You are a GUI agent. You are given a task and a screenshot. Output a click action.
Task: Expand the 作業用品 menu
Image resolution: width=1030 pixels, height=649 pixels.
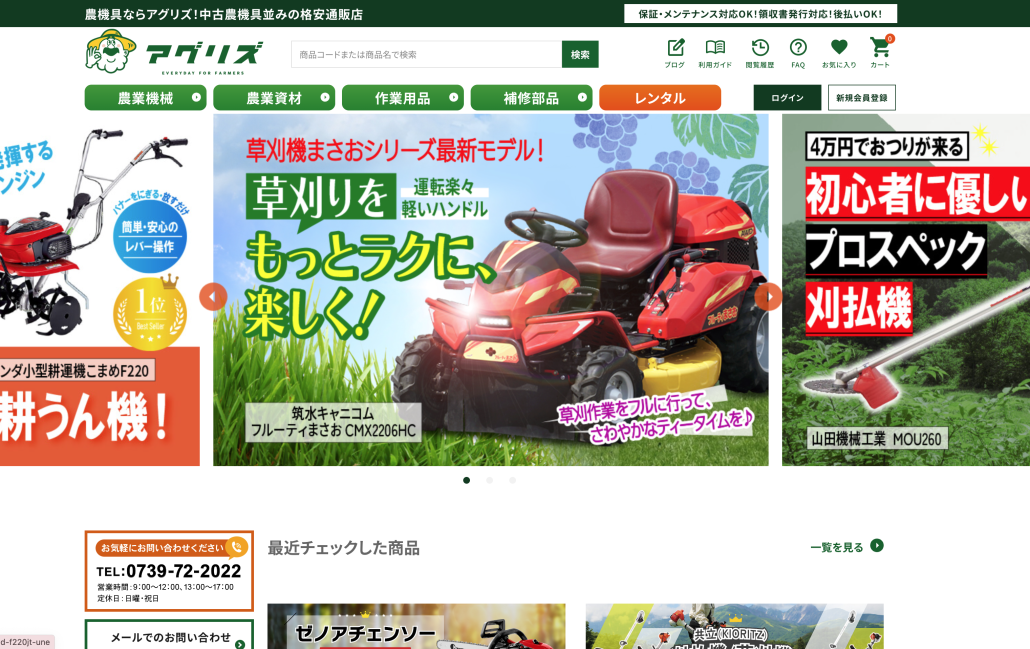click(403, 98)
